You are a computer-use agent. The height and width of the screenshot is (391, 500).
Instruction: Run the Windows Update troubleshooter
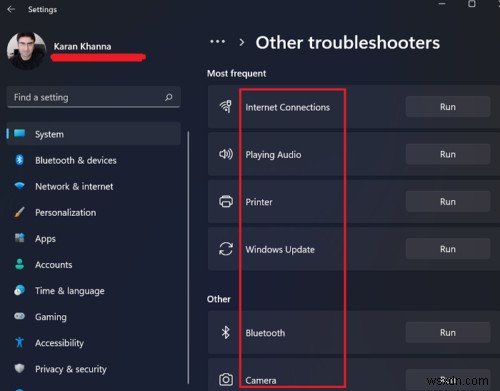coord(448,249)
